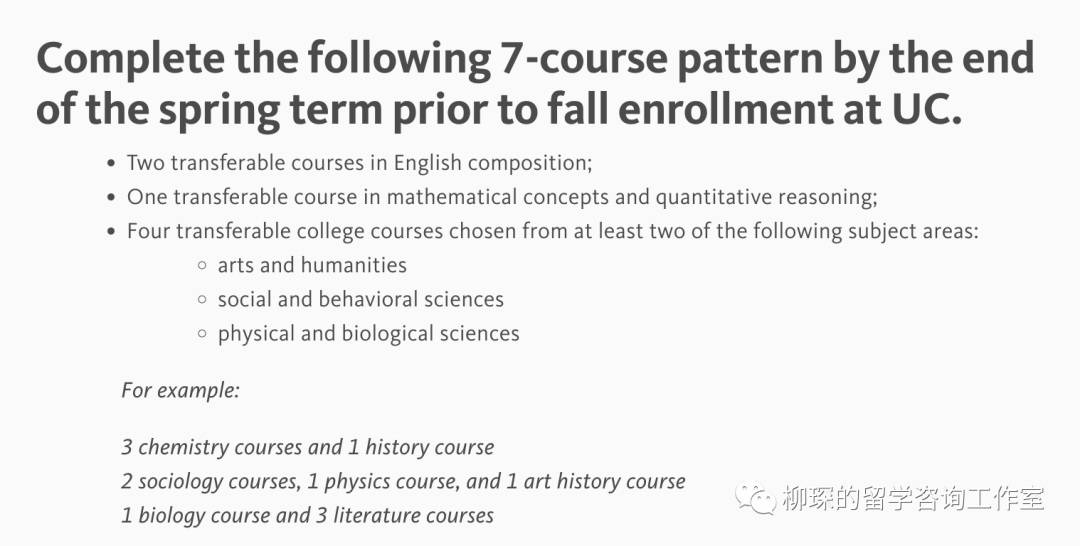Click the "3 chemistry courses and 1 history course" line
1080x546 pixels.
tap(307, 447)
